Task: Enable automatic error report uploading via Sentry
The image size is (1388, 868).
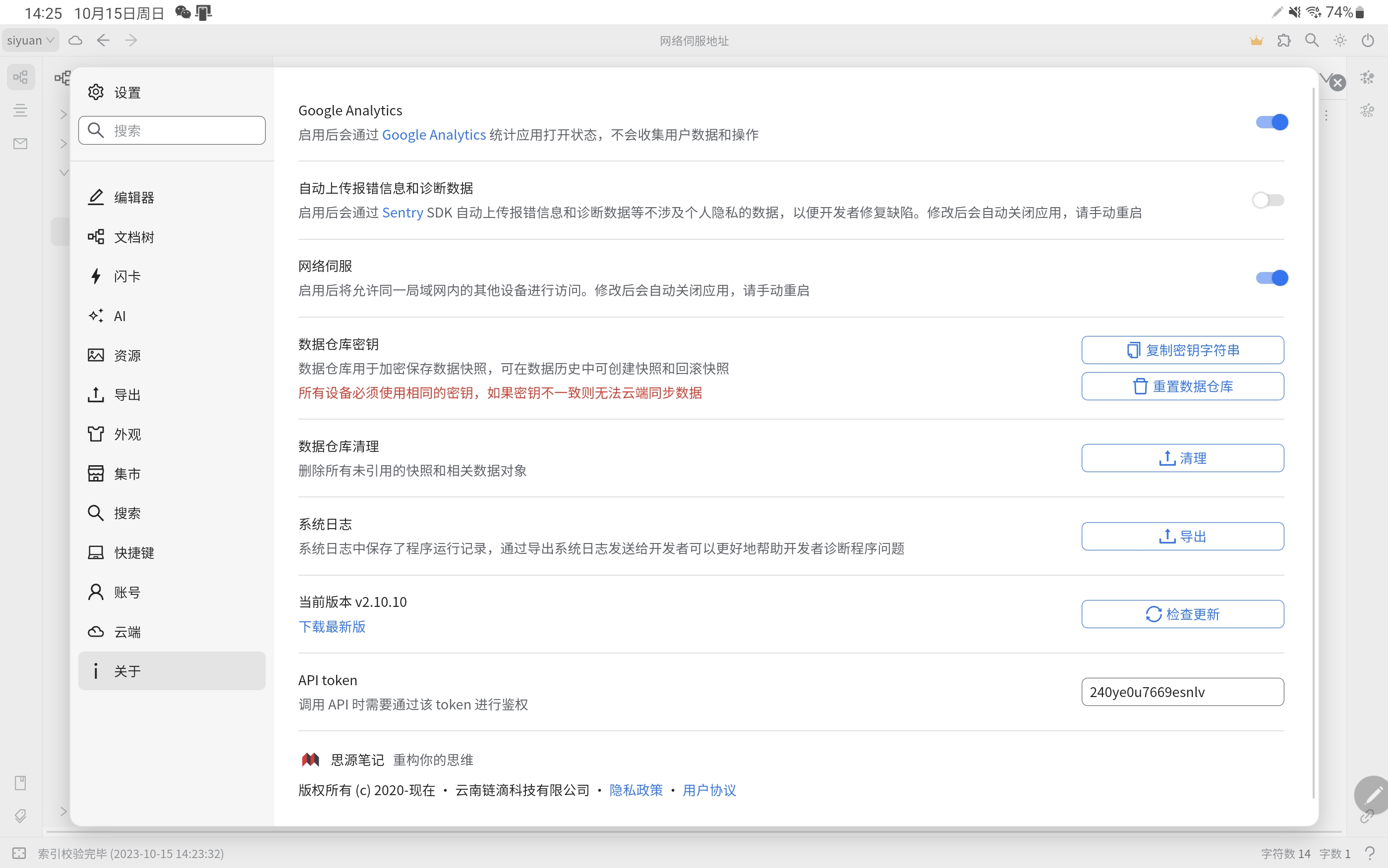Action: coord(1268,200)
